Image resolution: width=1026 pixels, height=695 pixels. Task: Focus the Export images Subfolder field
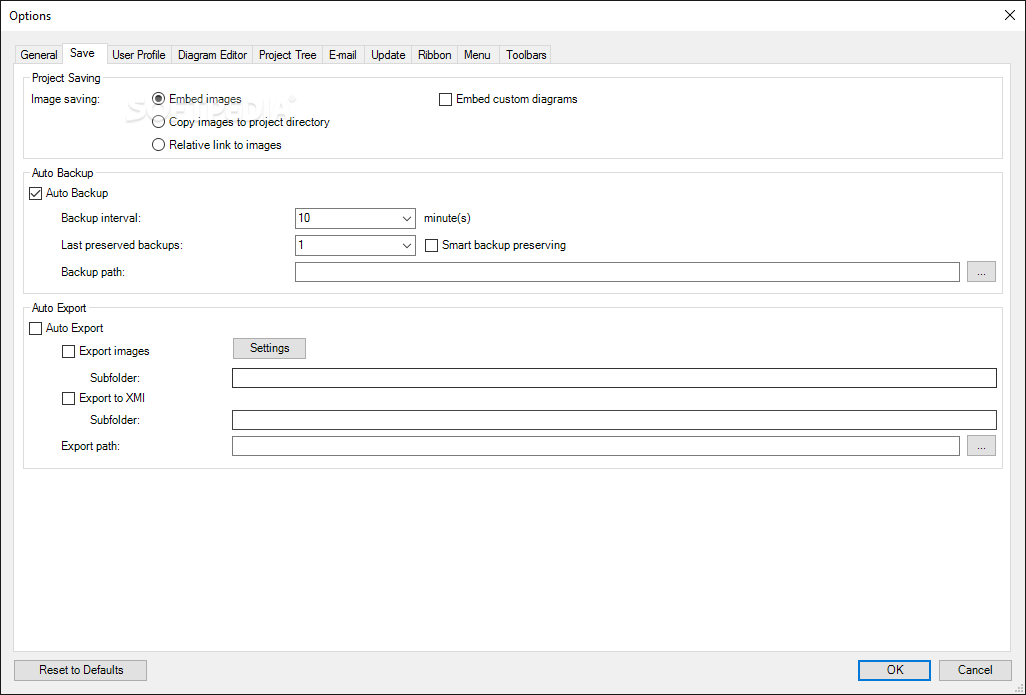(614, 378)
